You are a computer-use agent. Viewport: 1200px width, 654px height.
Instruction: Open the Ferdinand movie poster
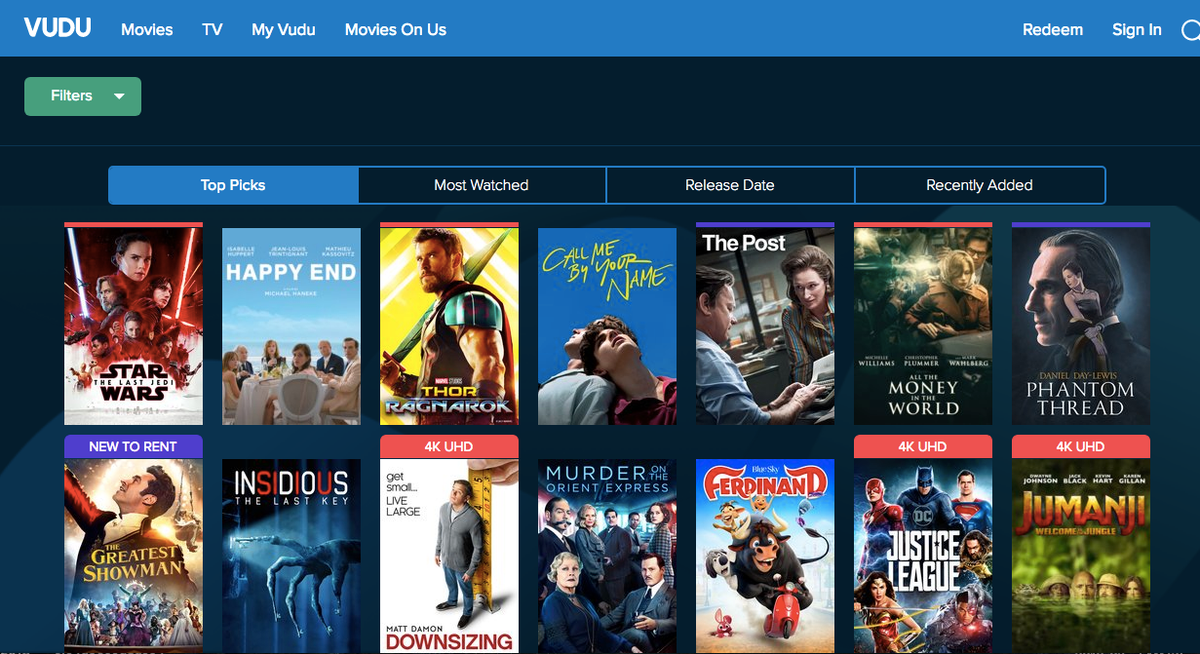765,556
